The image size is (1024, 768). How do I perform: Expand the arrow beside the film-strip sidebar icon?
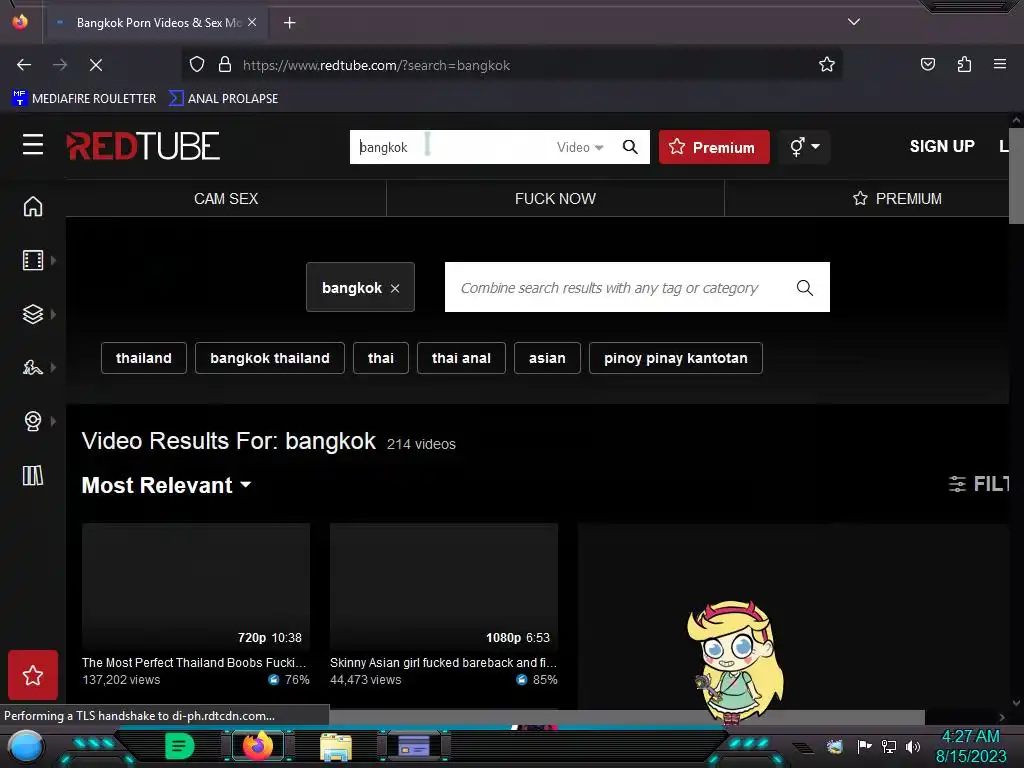tap(54, 261)
